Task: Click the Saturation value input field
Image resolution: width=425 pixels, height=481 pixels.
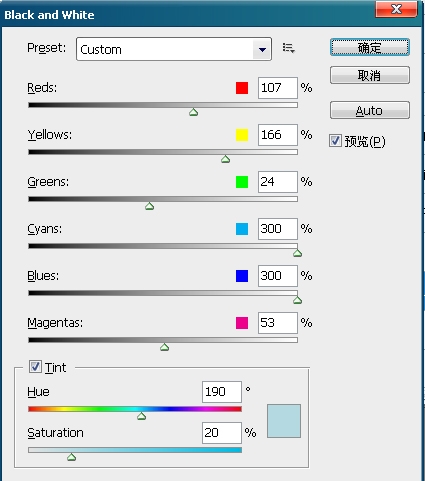Action: (x=222, y=433)
